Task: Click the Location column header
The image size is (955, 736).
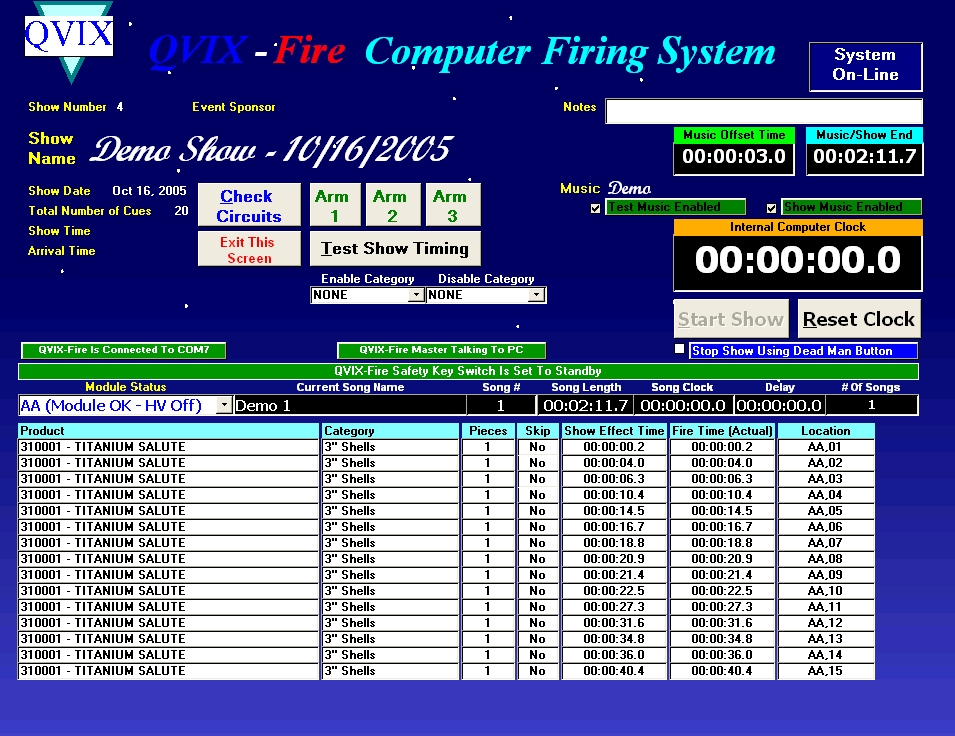Action: [826, 431]
